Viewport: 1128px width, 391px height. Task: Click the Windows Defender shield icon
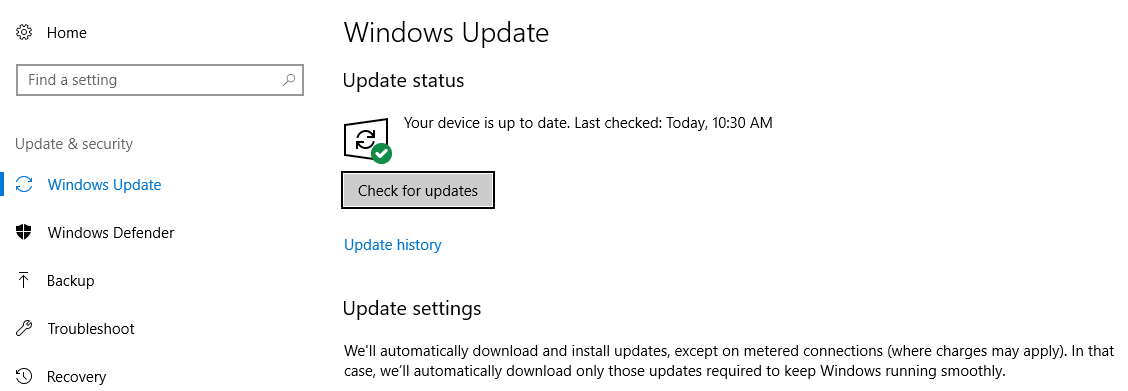pyautogui.click(x=24, y=232)
